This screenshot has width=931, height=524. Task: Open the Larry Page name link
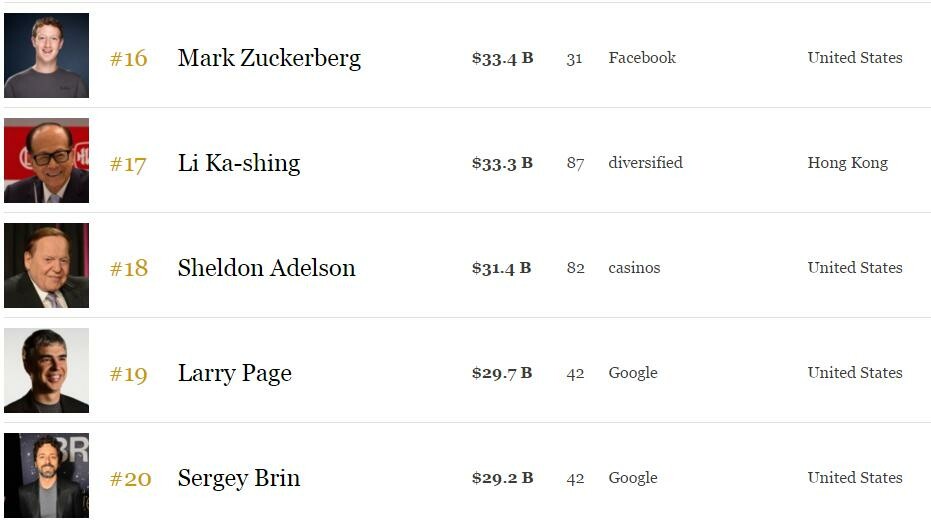coord(235,374)
